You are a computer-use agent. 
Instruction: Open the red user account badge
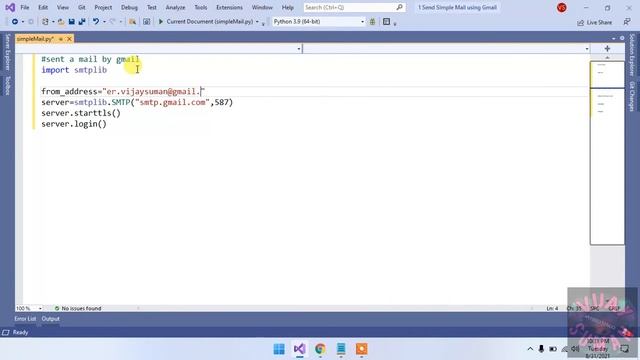pos(562,7)
